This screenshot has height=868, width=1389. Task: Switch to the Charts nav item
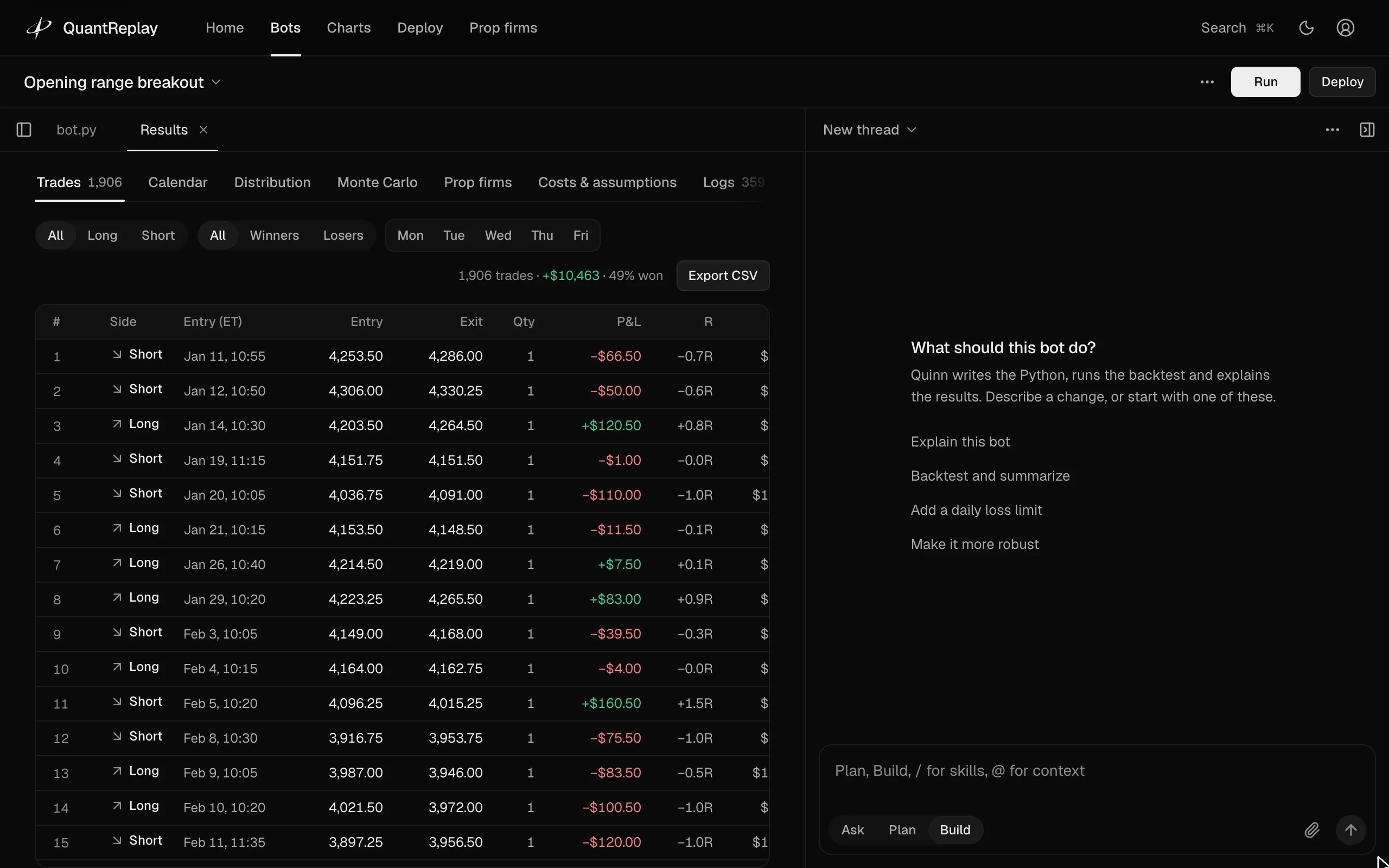click(x=348, y=28)
